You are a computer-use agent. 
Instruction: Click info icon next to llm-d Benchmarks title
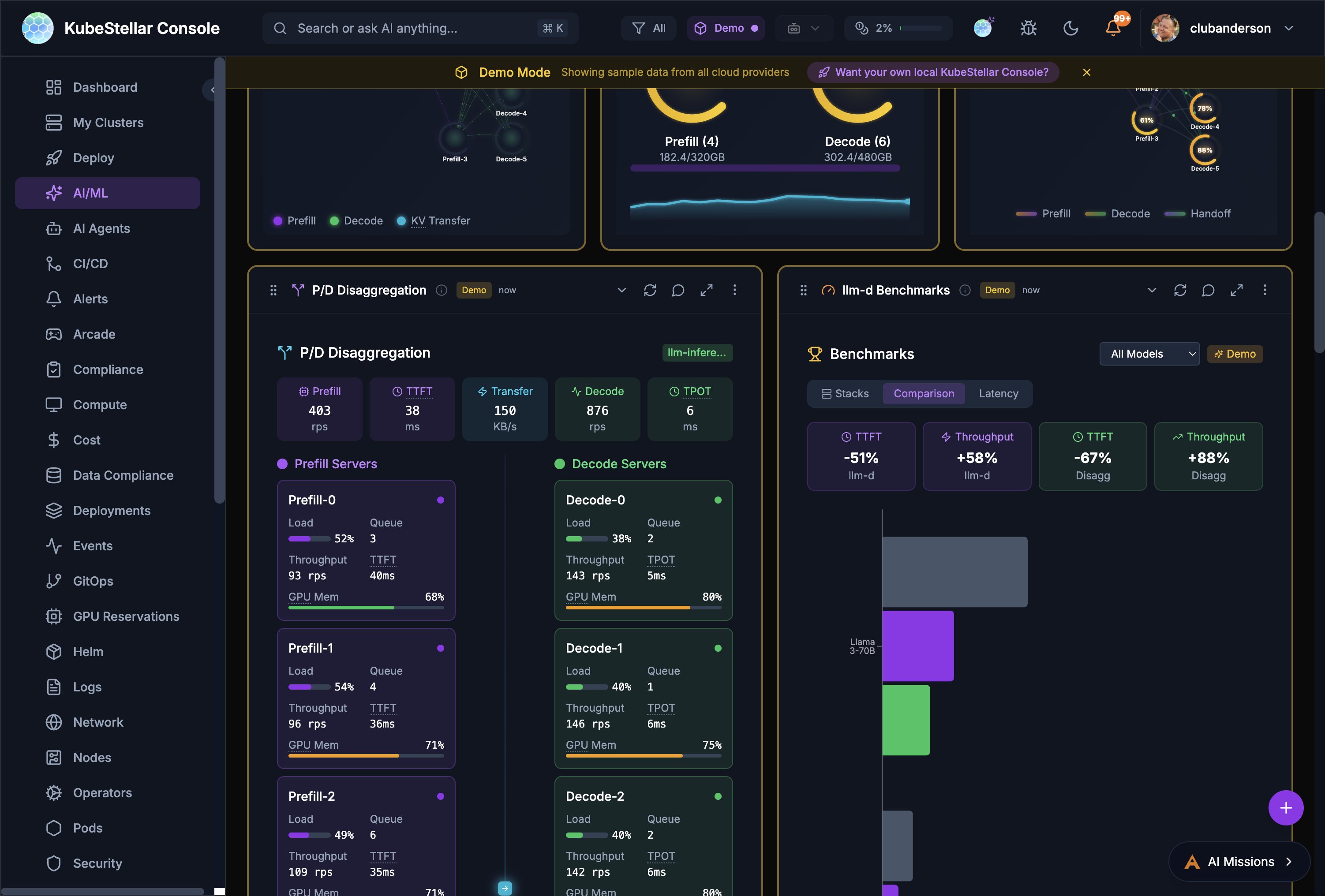click(965, 290)
